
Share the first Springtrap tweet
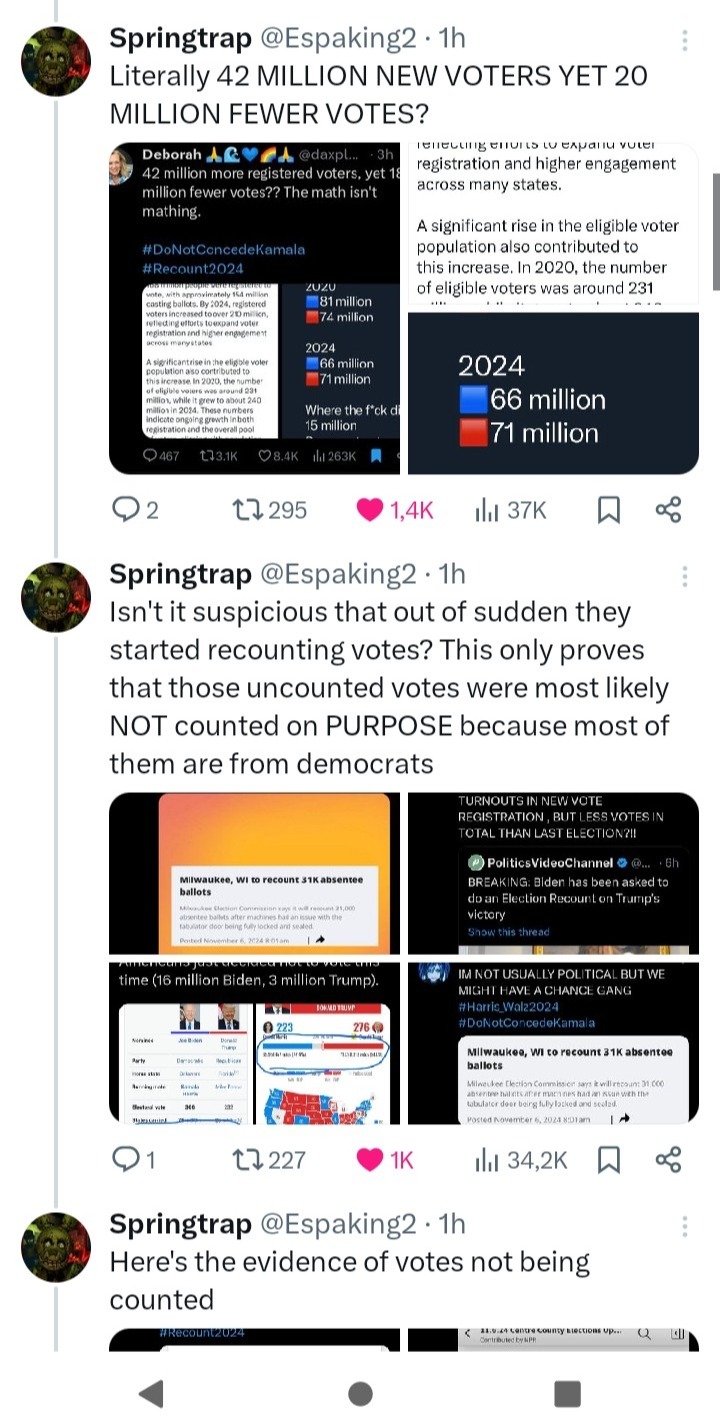668,511
